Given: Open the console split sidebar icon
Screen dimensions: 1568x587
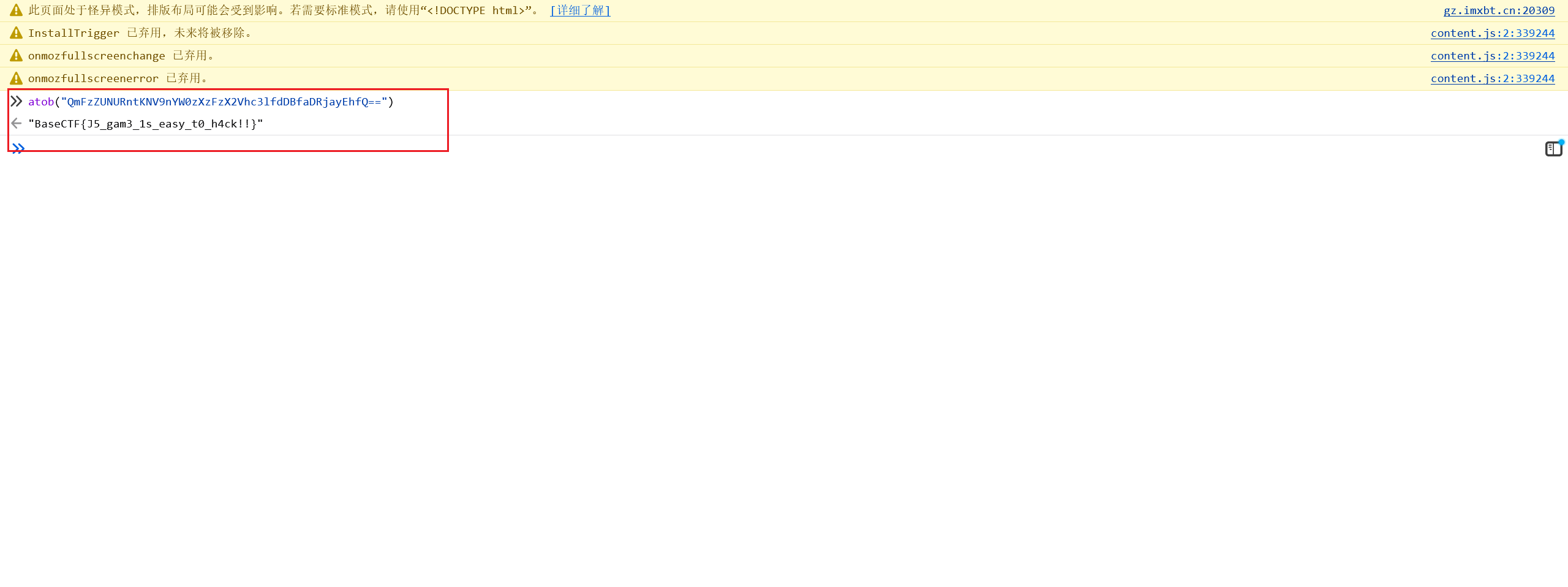Looking at the screenshot, I should tap(1554, 148).
